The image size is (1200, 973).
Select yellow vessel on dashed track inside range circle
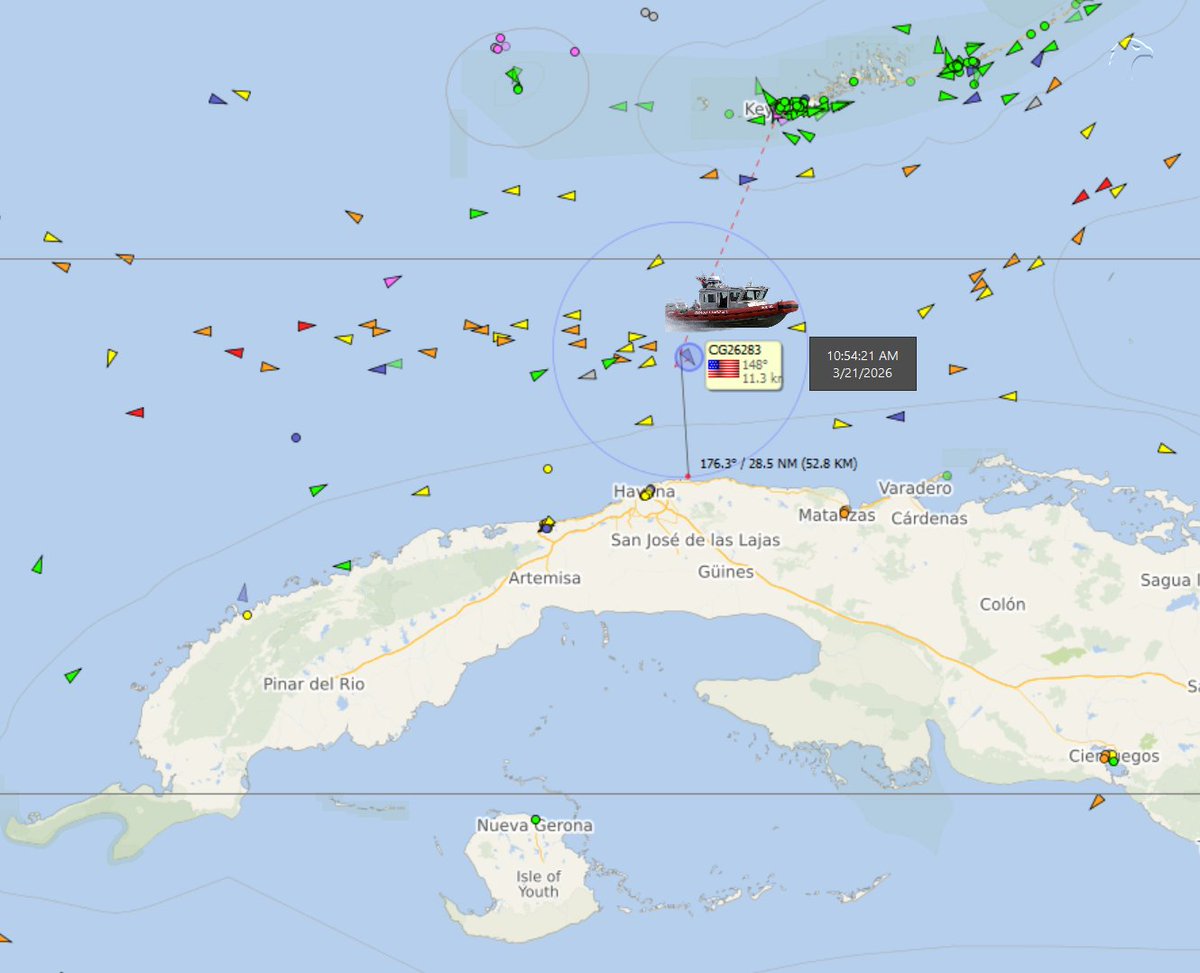tap(656, 262)
